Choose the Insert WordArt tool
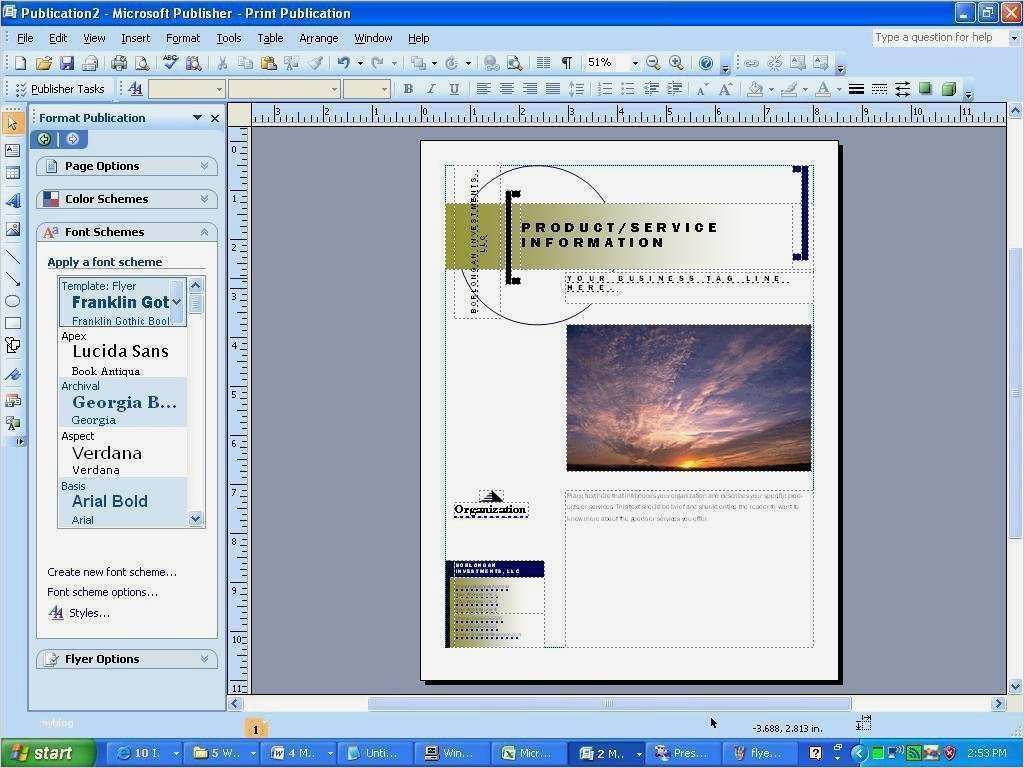This screenshot has height=768, width=1024. click(13, 200)
